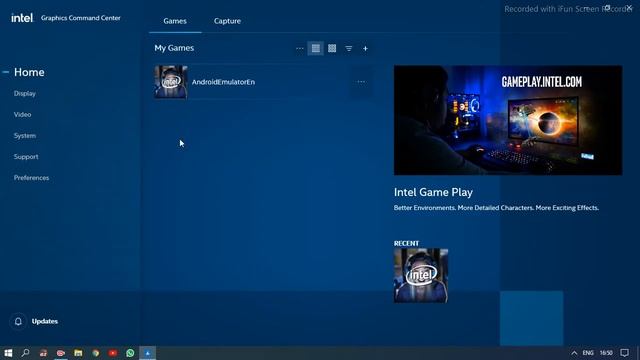Open the Capture tab
This screenshot has height=360, width=640.
pyautogui.click(x=227, y=21)
